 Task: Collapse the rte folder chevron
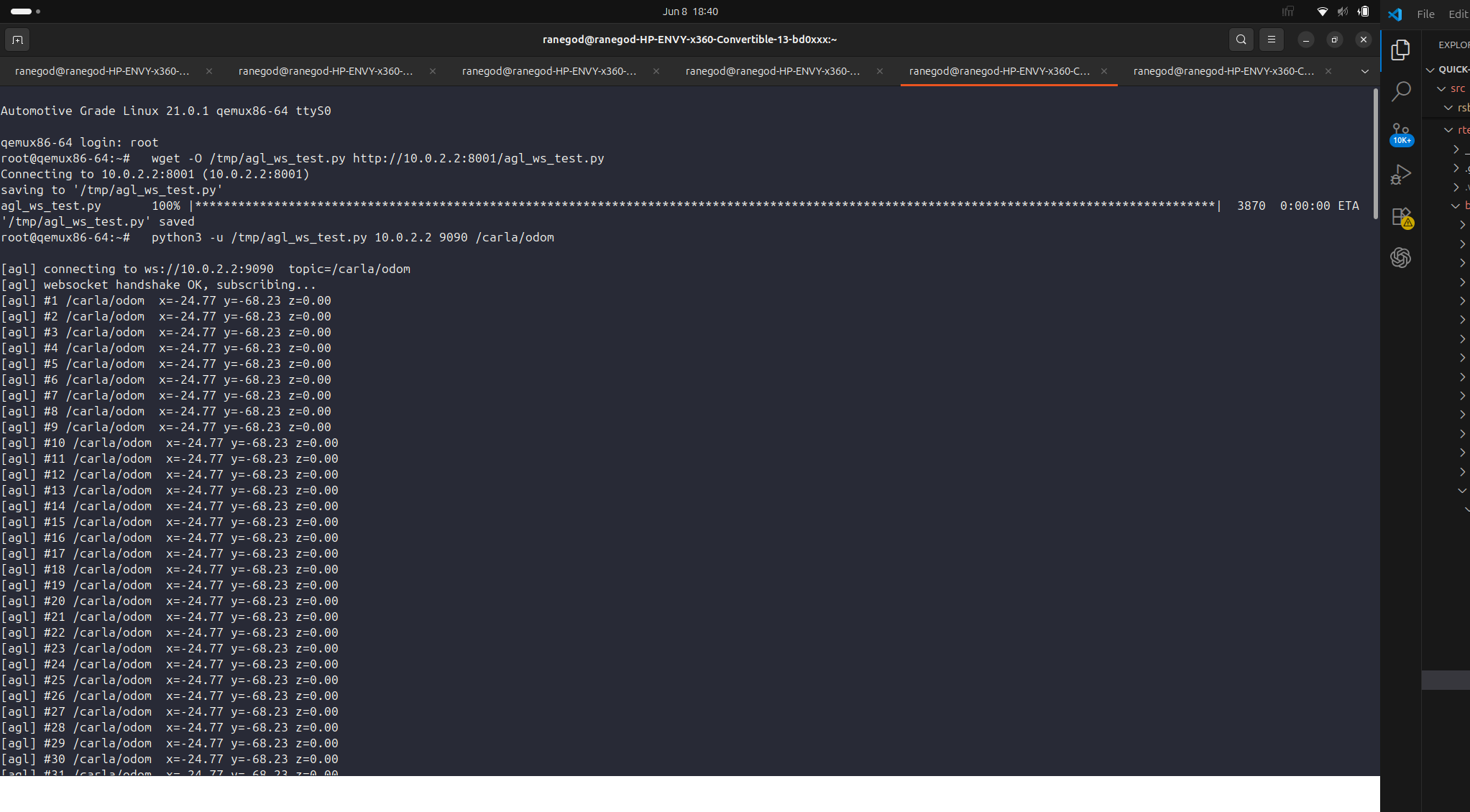click(x=1448, y=130)
